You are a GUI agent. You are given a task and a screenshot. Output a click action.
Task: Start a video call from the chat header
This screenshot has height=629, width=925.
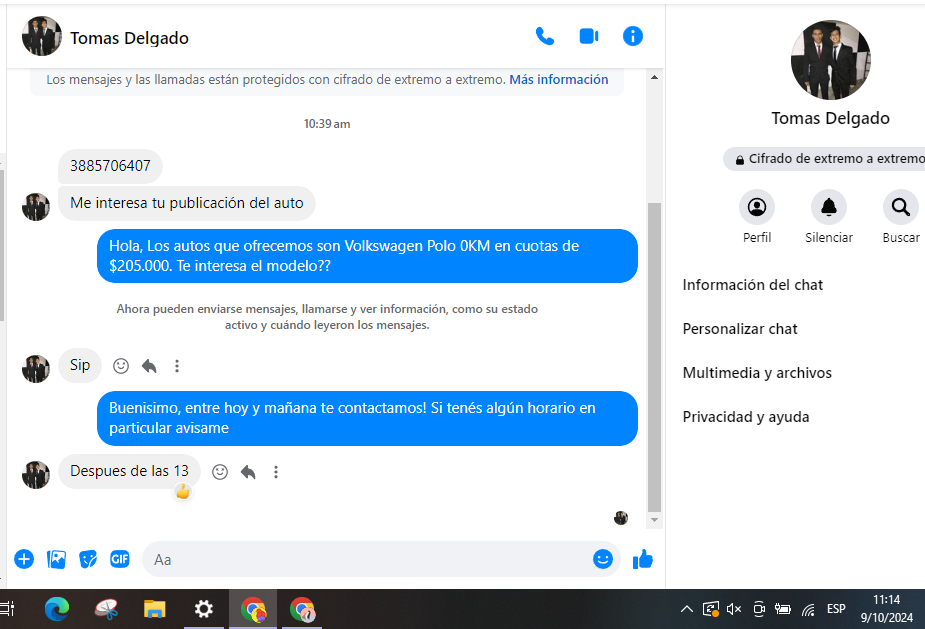589,37
